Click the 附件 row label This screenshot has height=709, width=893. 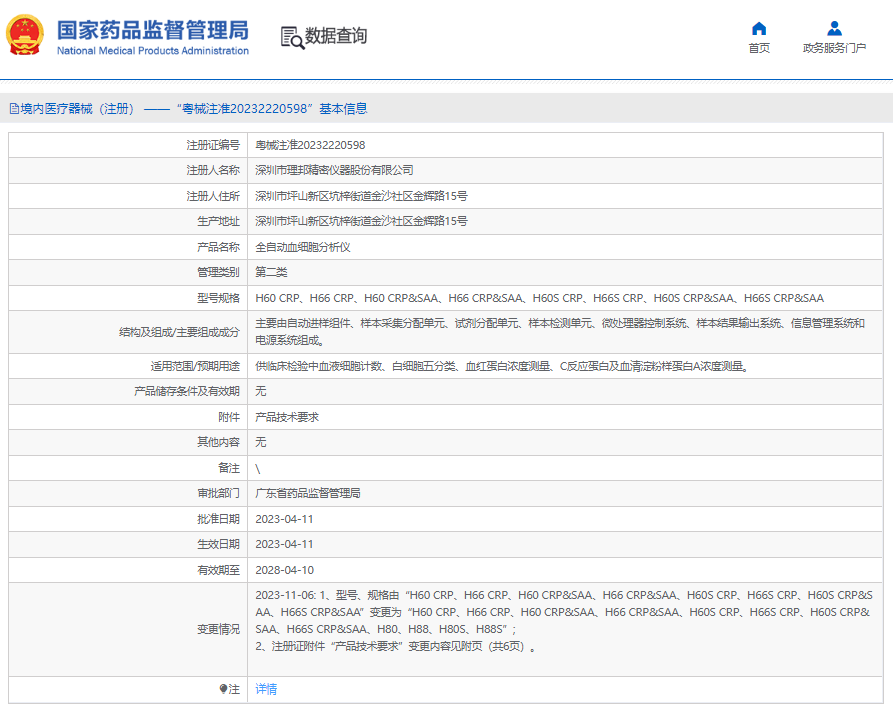[x=229, y=417]
